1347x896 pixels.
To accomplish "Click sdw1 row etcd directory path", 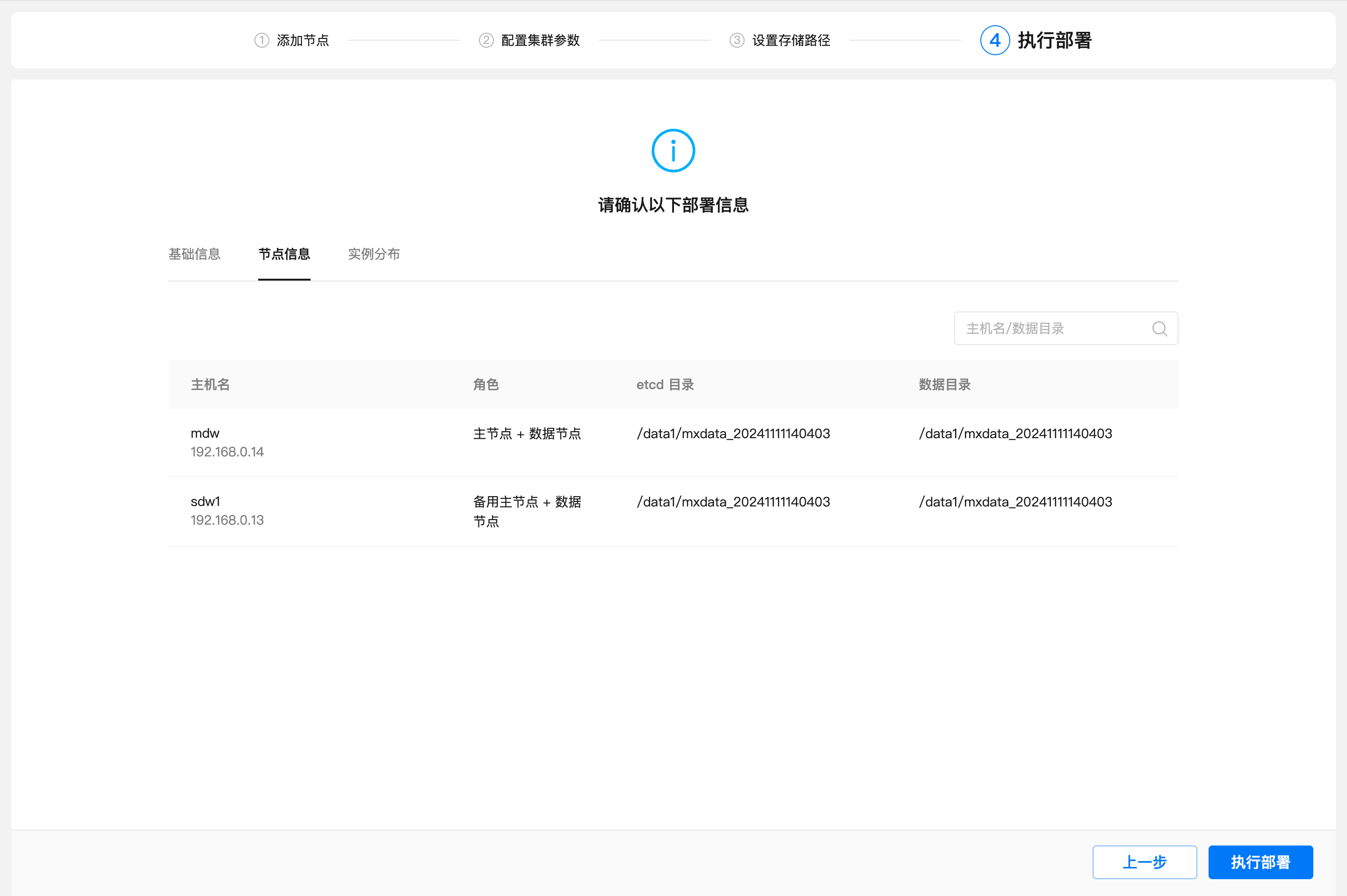I will coord(733,502).
